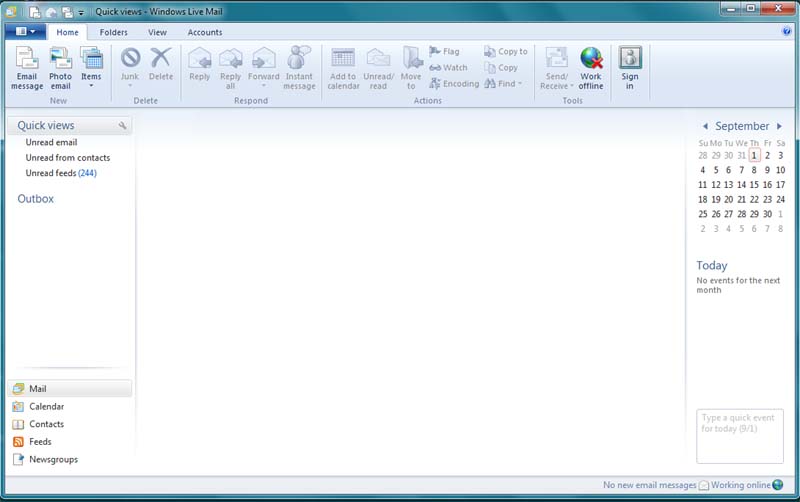800x502 pixels.
Task: Go to next month in calendar
Action: click(x=779, y=126)
